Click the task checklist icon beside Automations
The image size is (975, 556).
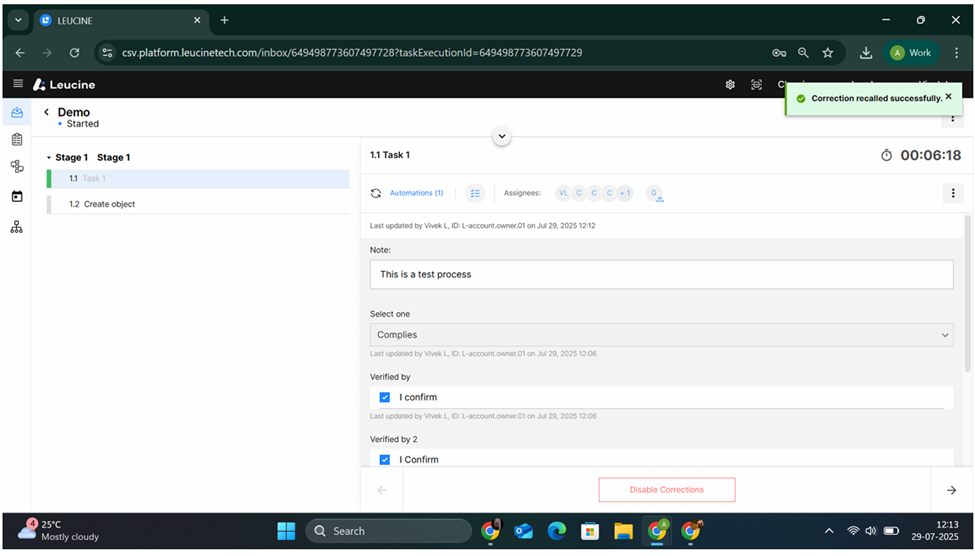475,193
